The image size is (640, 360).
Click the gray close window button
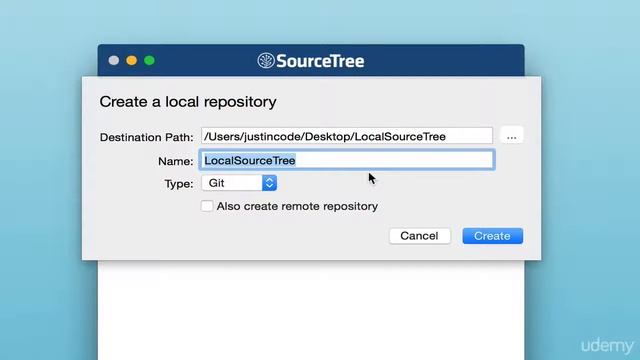114,60
